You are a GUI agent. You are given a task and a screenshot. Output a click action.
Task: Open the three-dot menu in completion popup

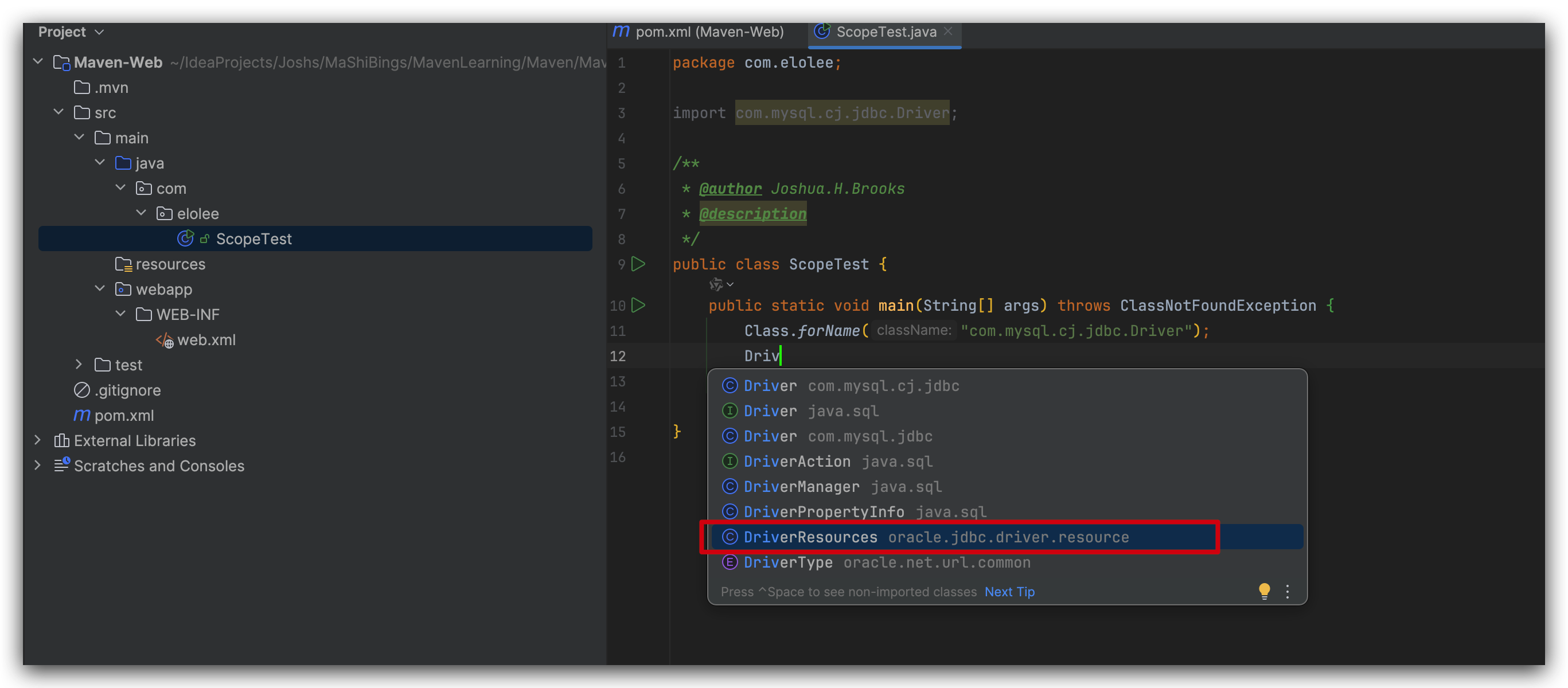[x=1288, y=591]
